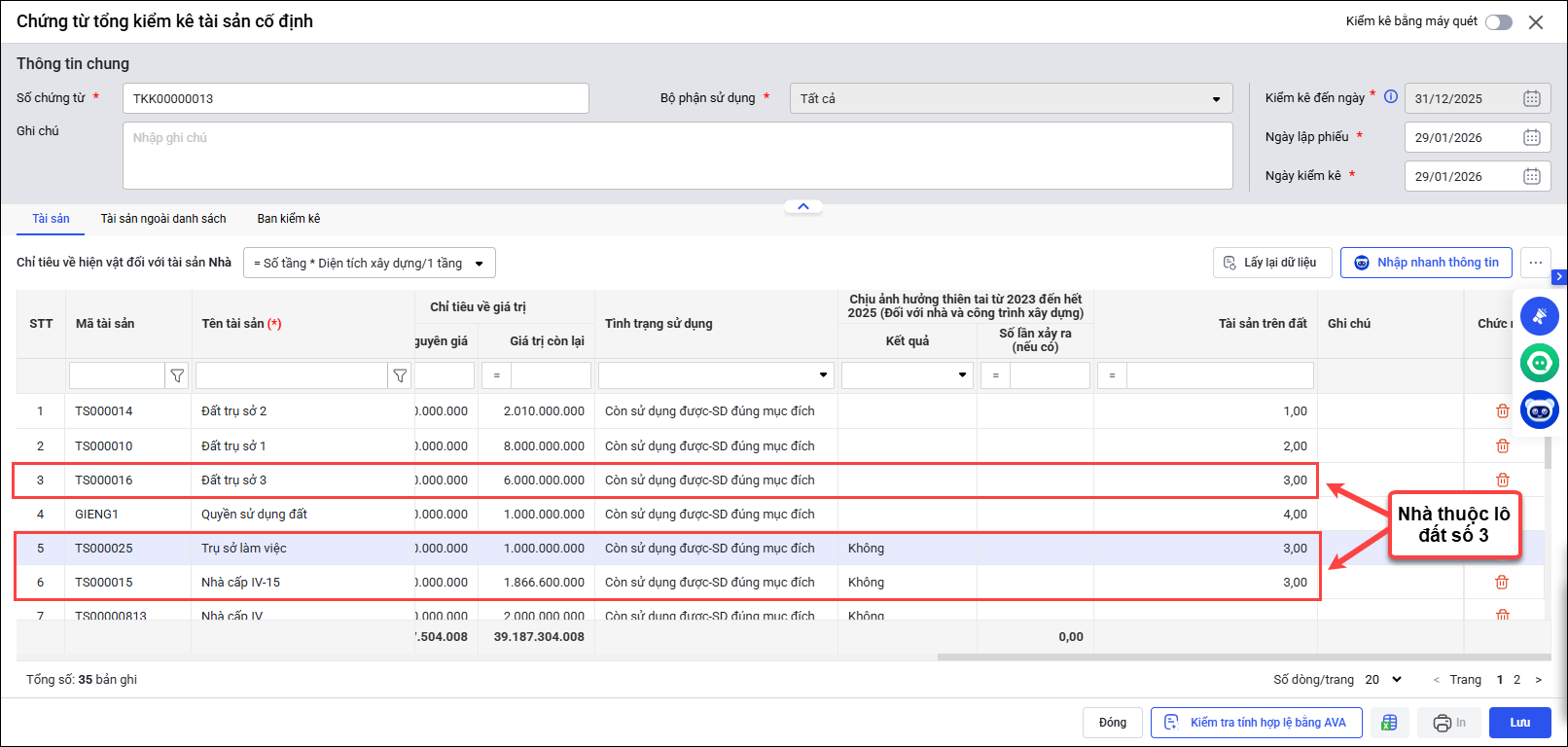Switch to Tài sản ngoài danh sách tab
This screenshot has width=1568, height=747.
click(163, 219)
